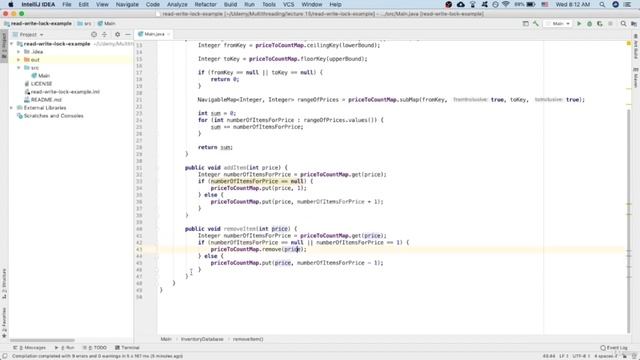
Task: Hide the Project tool window
Action: click(128, 35)
